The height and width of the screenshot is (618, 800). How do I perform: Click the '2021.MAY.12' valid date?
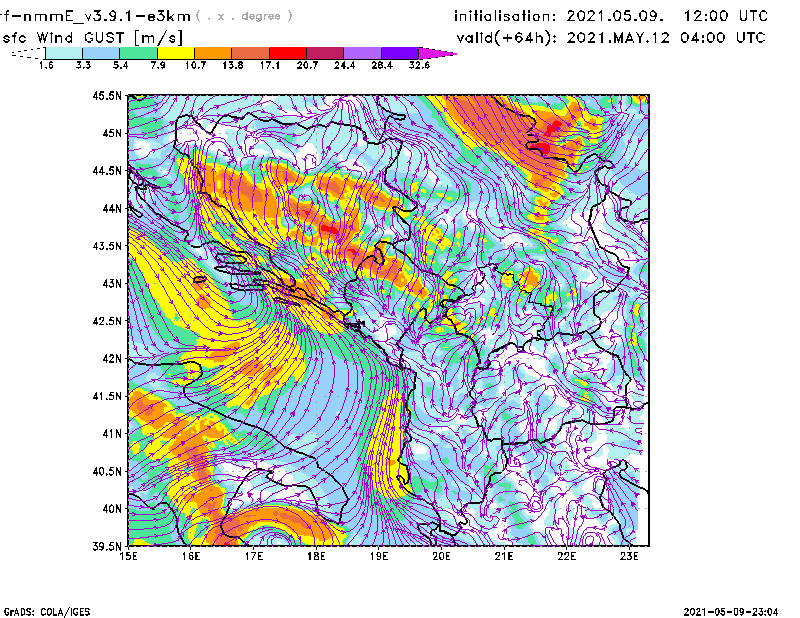coord(618,38)
